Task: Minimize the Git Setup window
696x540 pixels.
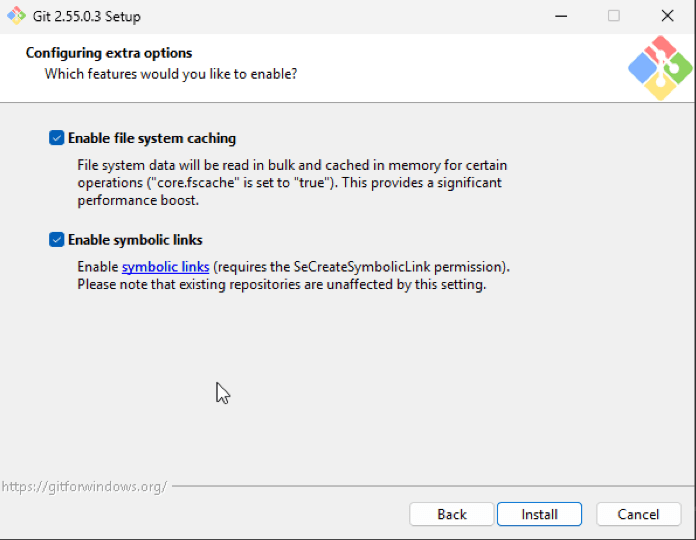Action: [561, 16]
